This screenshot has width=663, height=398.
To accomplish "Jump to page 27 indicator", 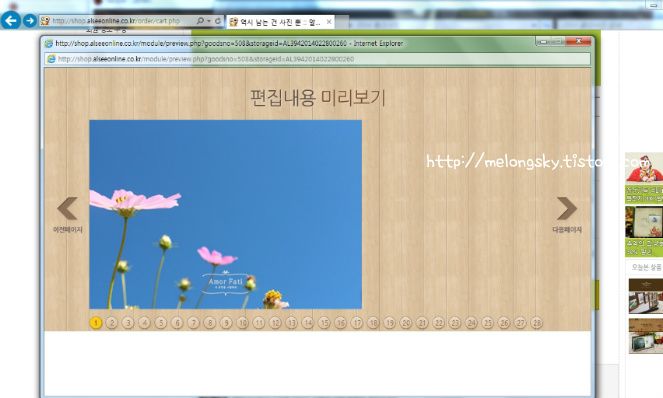I will pyautogui.click(x=520, y=323).
